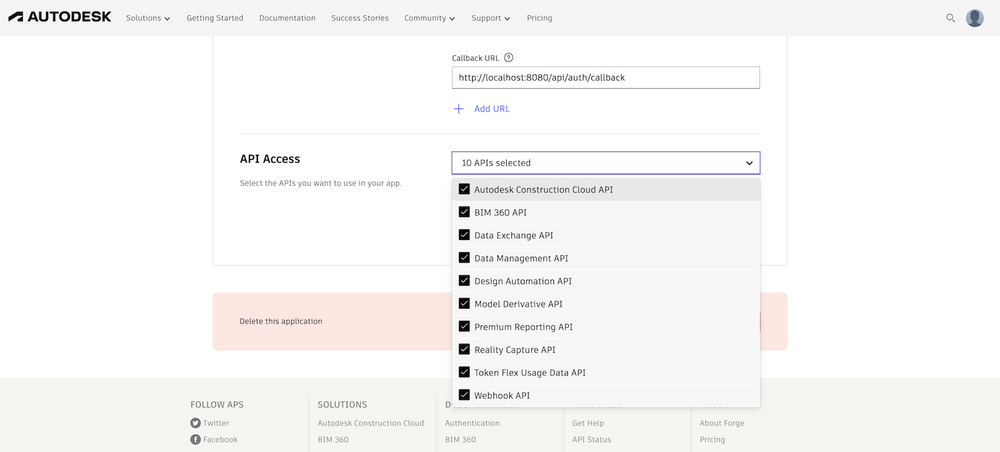Open footer Get Help link
Screen dimensions: 1000x452
click(x=588, y=423)
